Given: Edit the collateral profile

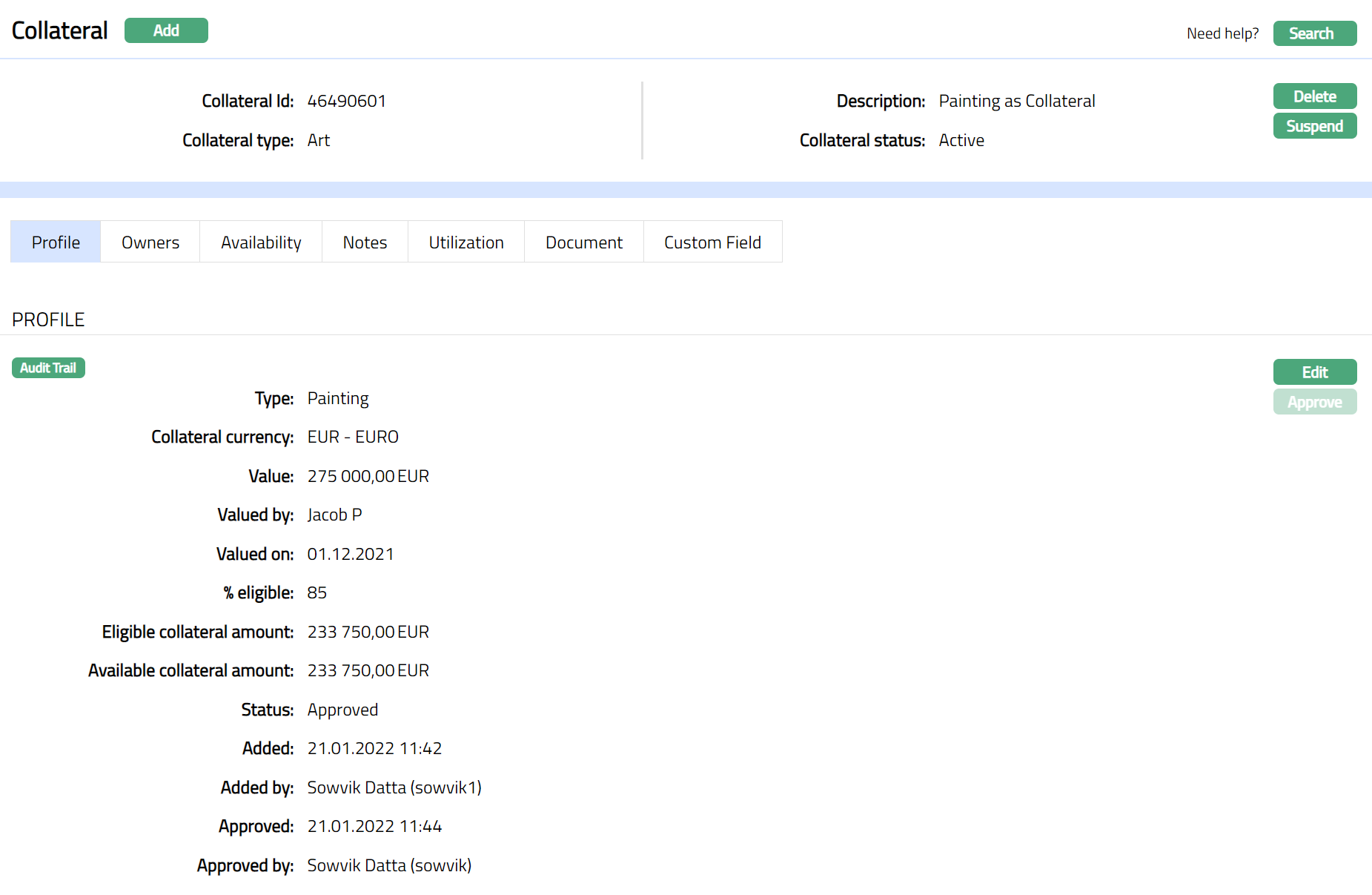Looking at the screenshot, I should 1314,372.
